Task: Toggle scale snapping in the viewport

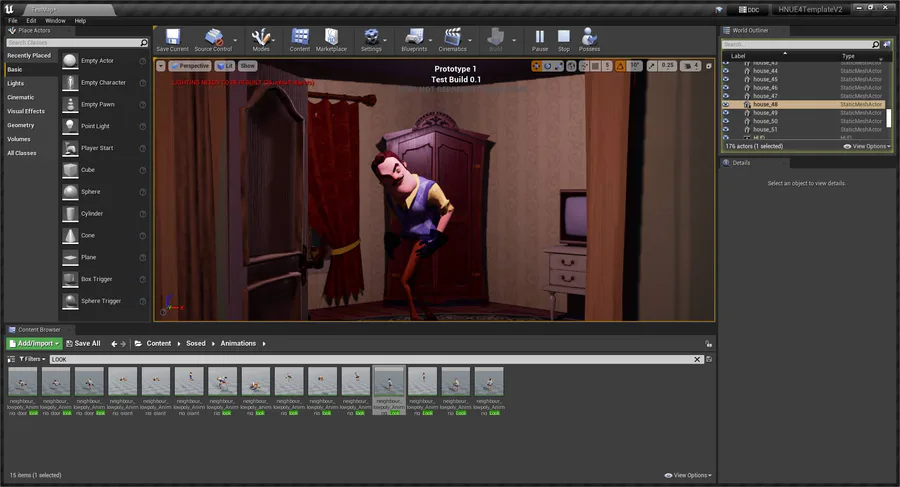Action: coord(651,66)
